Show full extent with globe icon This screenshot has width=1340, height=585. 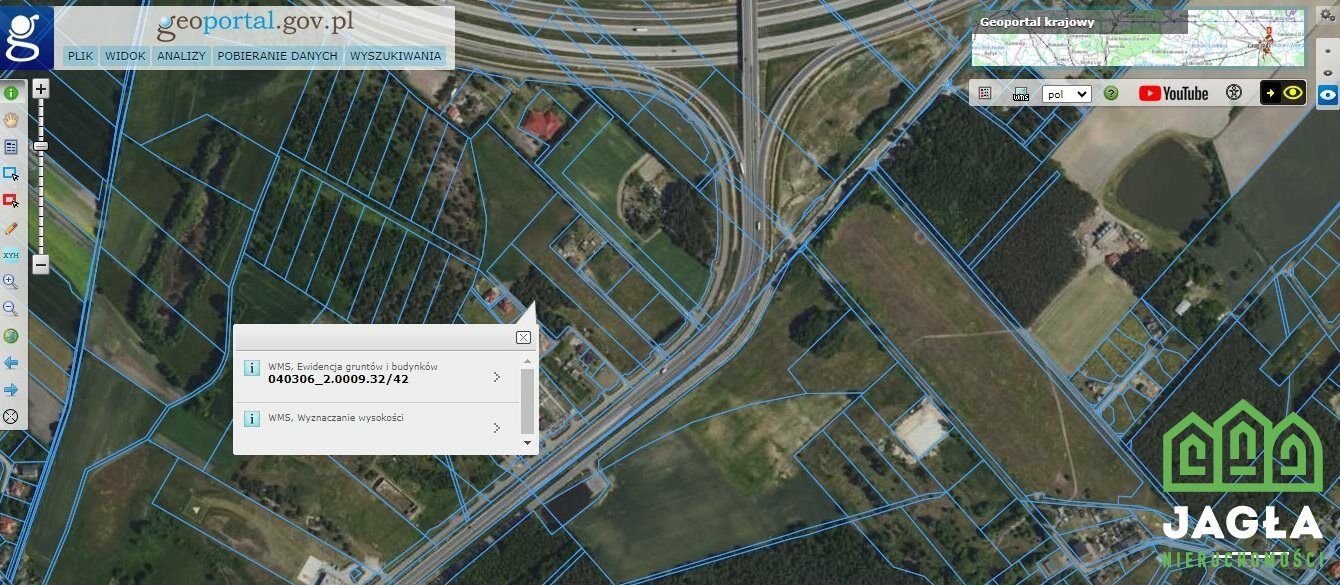tap(12, 336)
